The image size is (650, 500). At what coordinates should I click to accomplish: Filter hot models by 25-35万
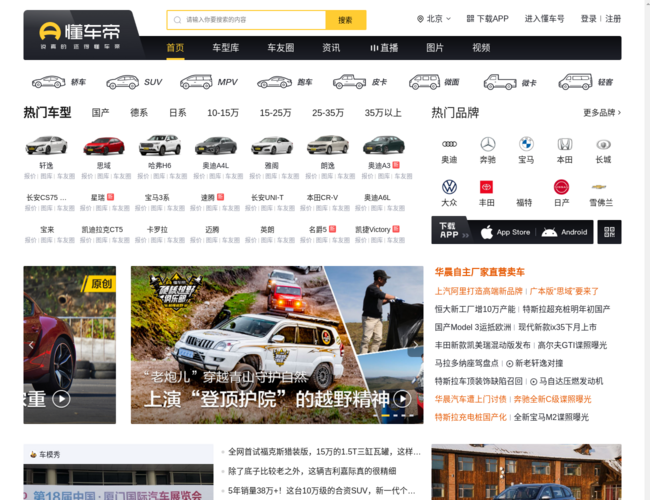click(328, 112)
